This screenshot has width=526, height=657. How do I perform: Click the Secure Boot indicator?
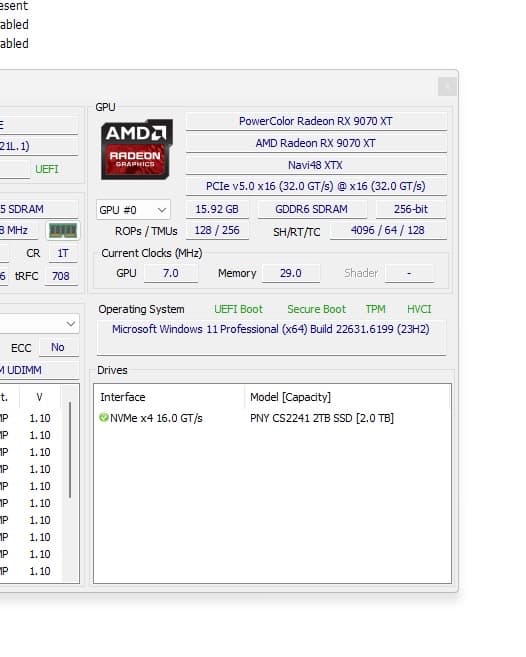(316, 309)
